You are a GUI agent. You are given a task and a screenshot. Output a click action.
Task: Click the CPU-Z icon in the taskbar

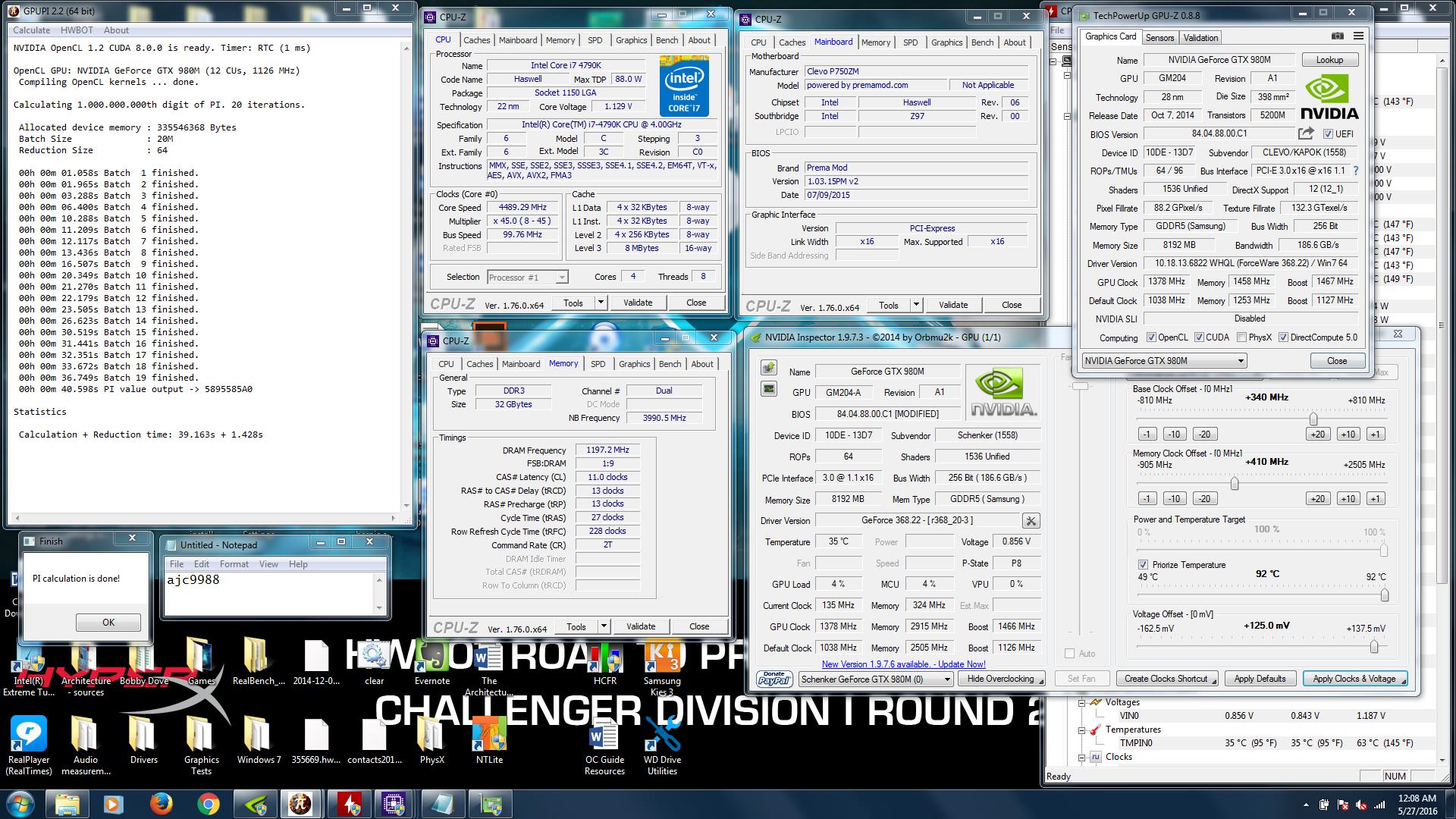tap(394, 804)
